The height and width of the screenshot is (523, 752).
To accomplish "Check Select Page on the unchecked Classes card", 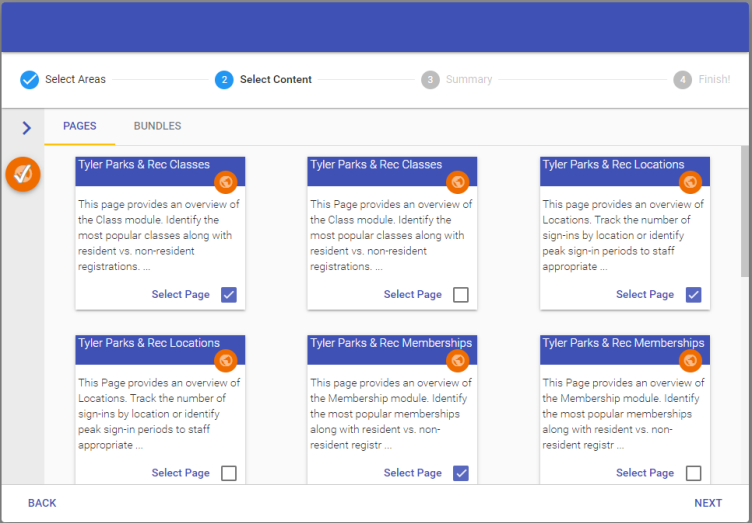I will pos(461,295).
